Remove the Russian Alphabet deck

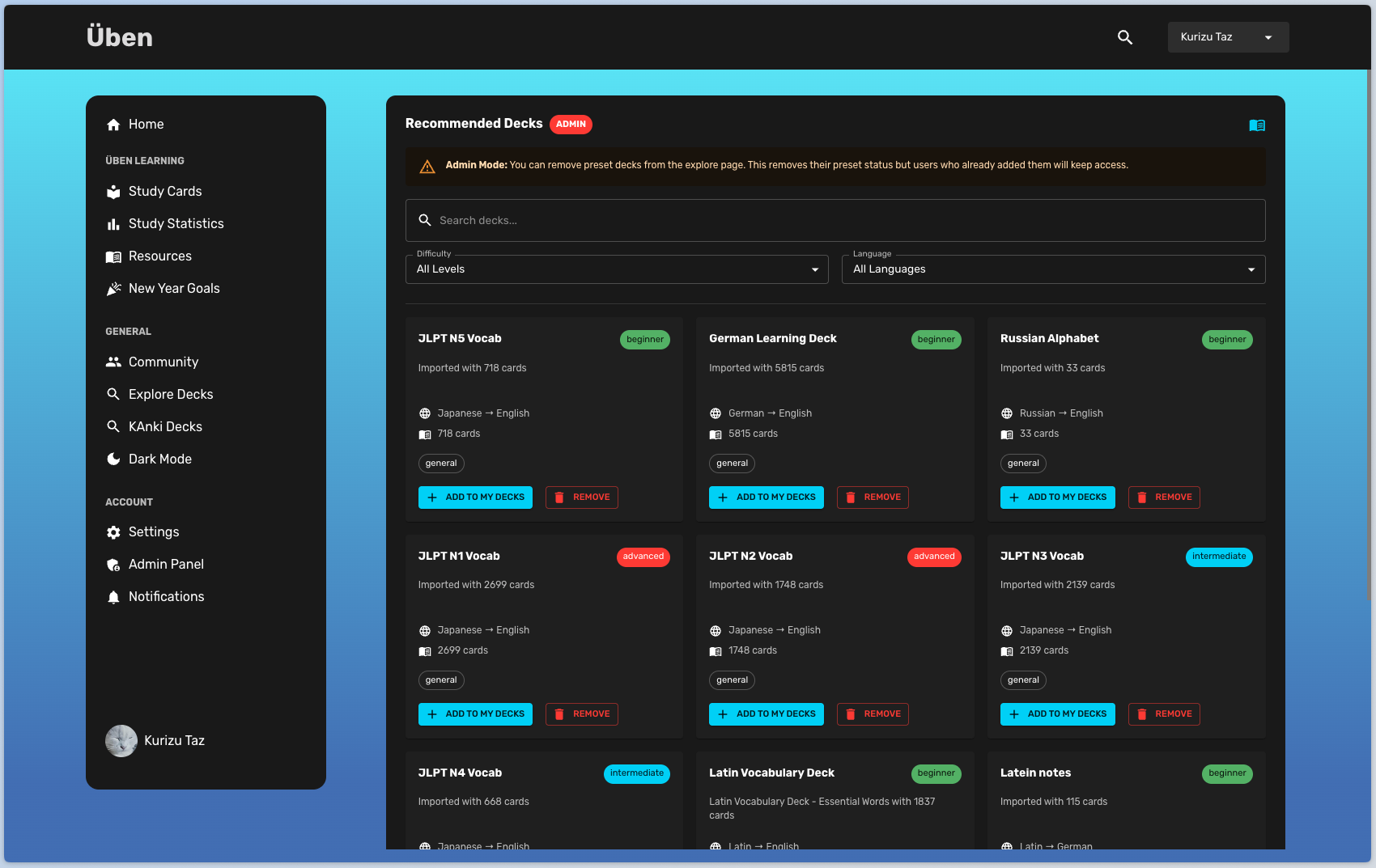tap(1164, 498)
